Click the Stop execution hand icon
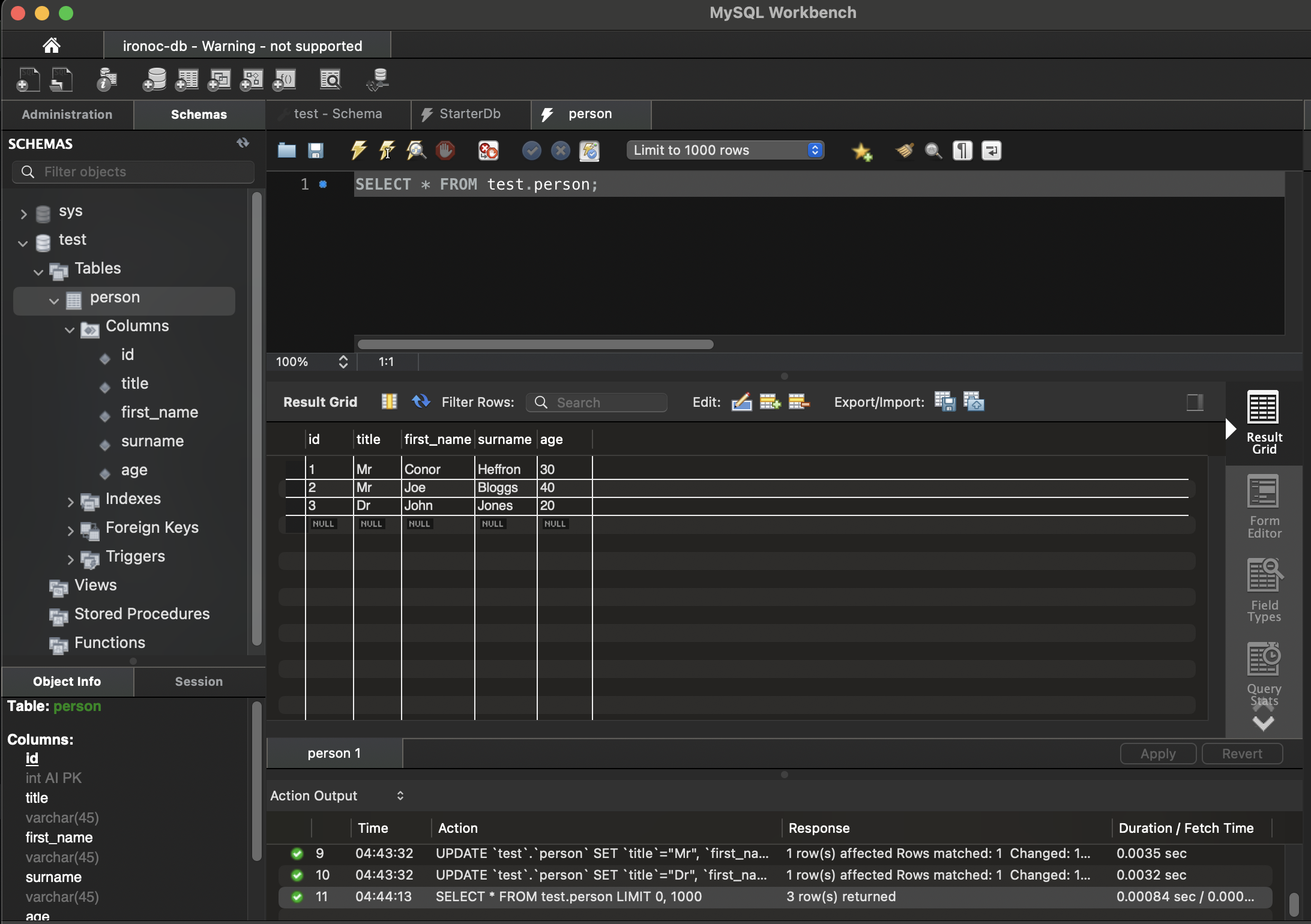Screen dimensions: 1311x924 [445, 150]
